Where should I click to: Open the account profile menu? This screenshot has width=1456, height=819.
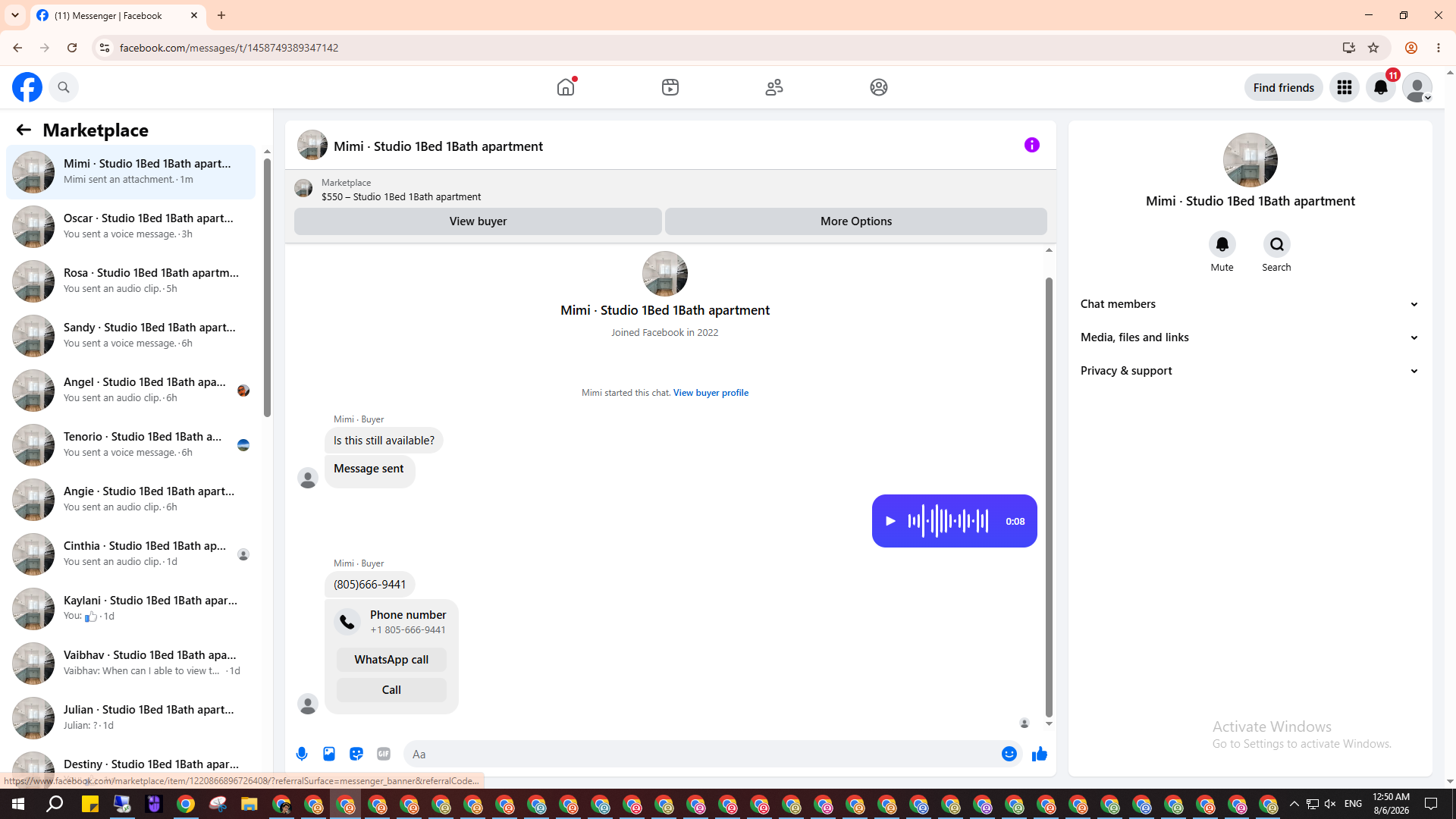click(x=1417, y=87)
